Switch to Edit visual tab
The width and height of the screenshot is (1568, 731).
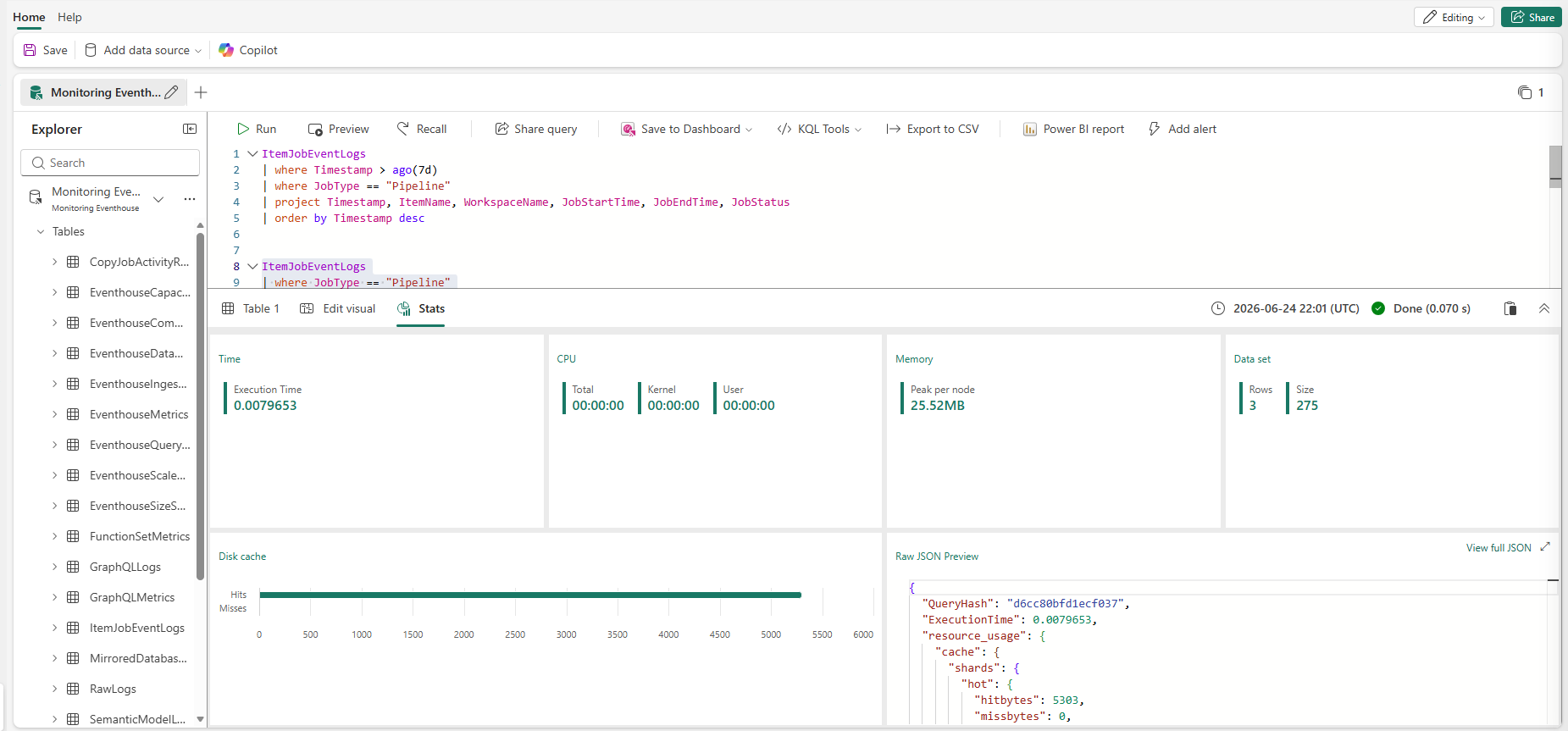point(338,308)
